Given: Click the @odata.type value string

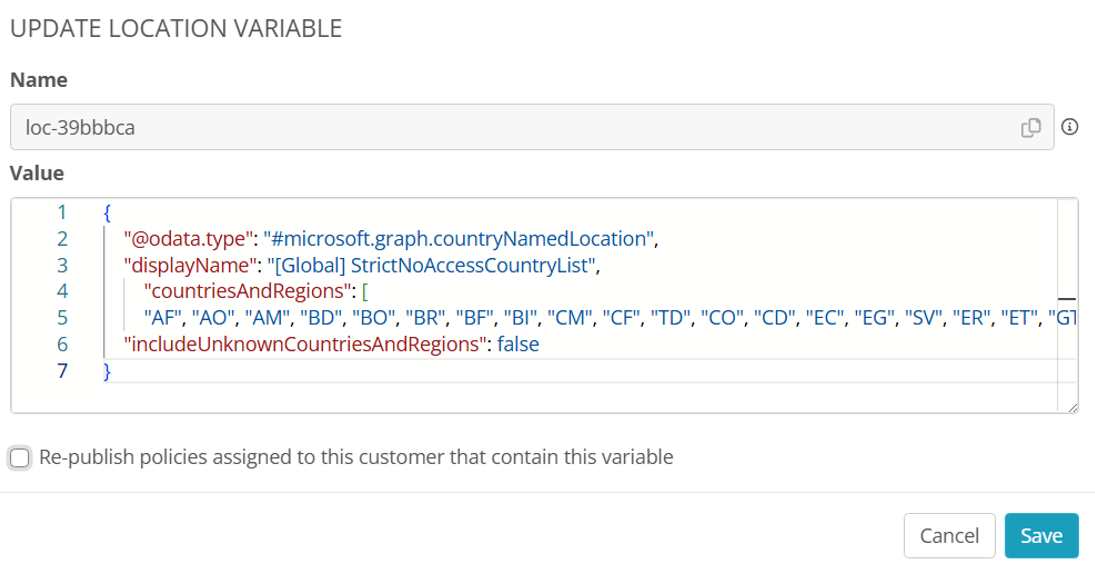Looking at the screenshot, I should click(x=458, y=239).
